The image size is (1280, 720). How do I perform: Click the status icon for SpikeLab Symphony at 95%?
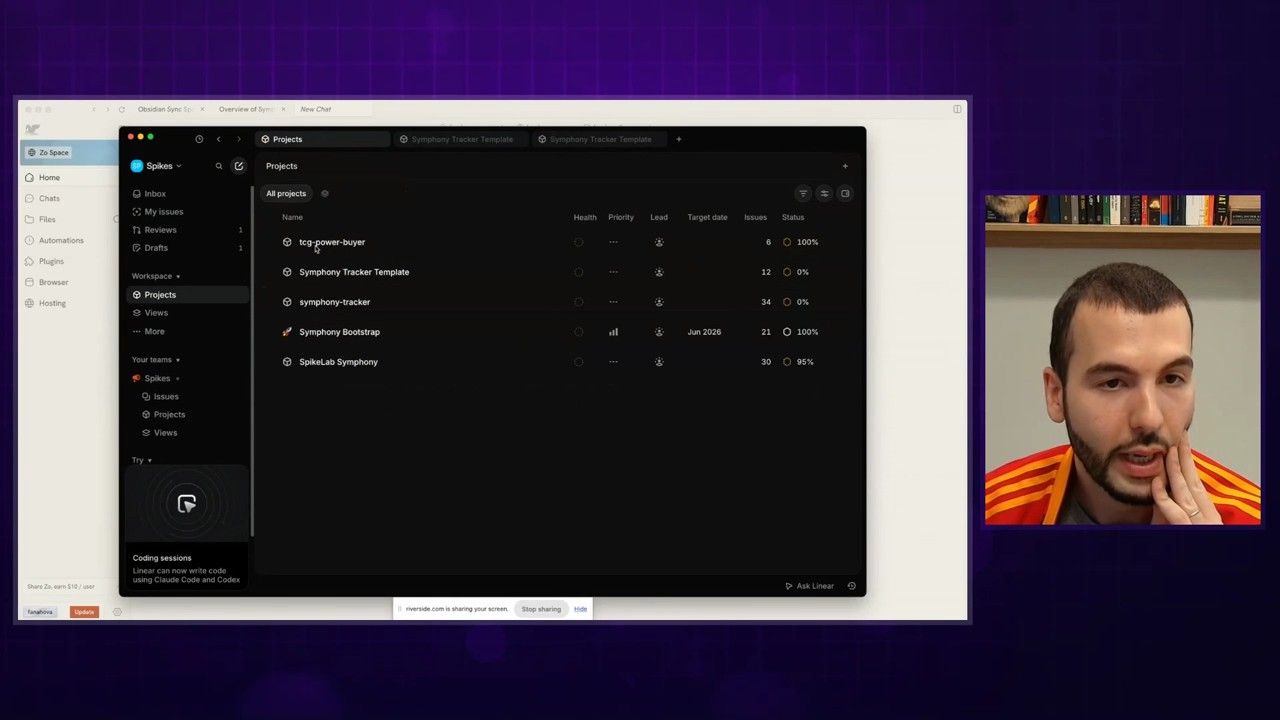coord(787,362)
